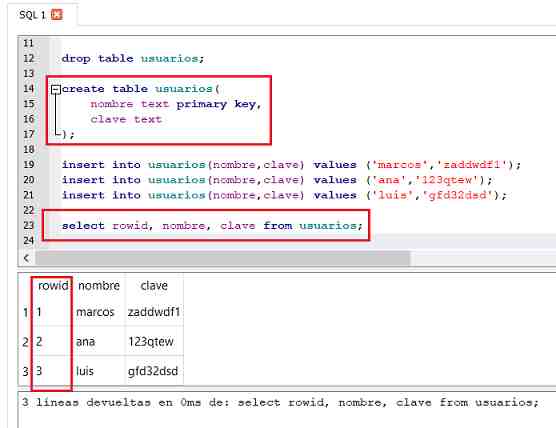556x428 pixels.
Task: Click the left arrow of horizontal scrollbar
Action: pos(26,258)
